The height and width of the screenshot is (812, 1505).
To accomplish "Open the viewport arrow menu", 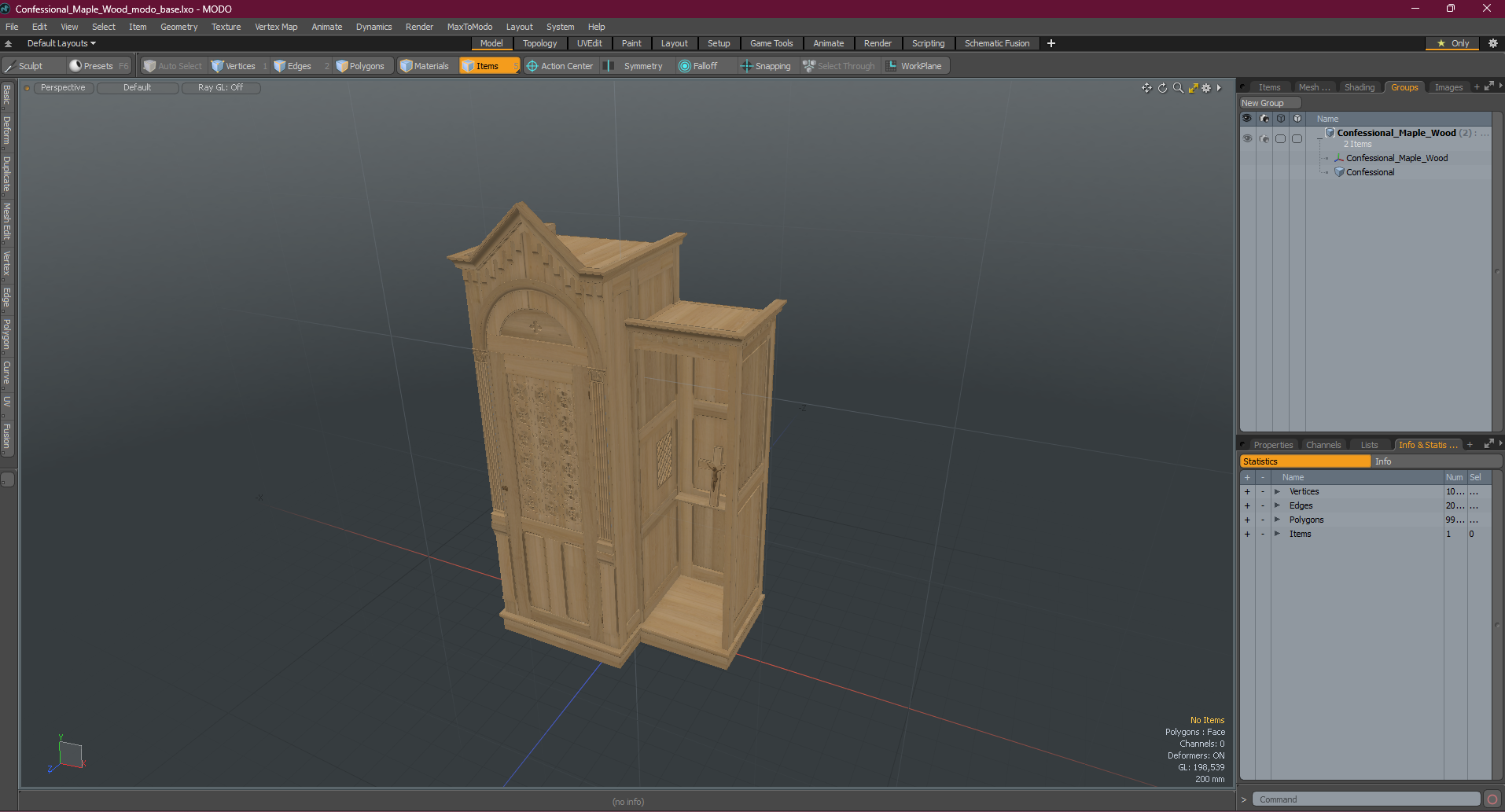I will 1219,88.
